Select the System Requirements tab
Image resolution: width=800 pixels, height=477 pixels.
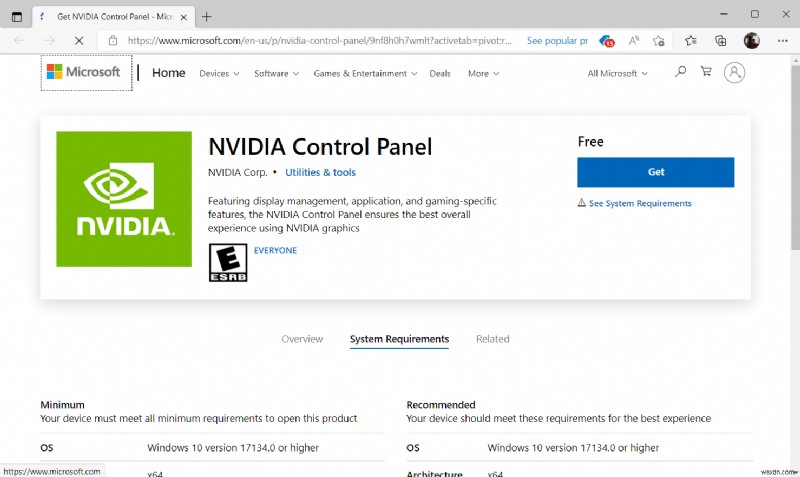(x=399, y=339)
